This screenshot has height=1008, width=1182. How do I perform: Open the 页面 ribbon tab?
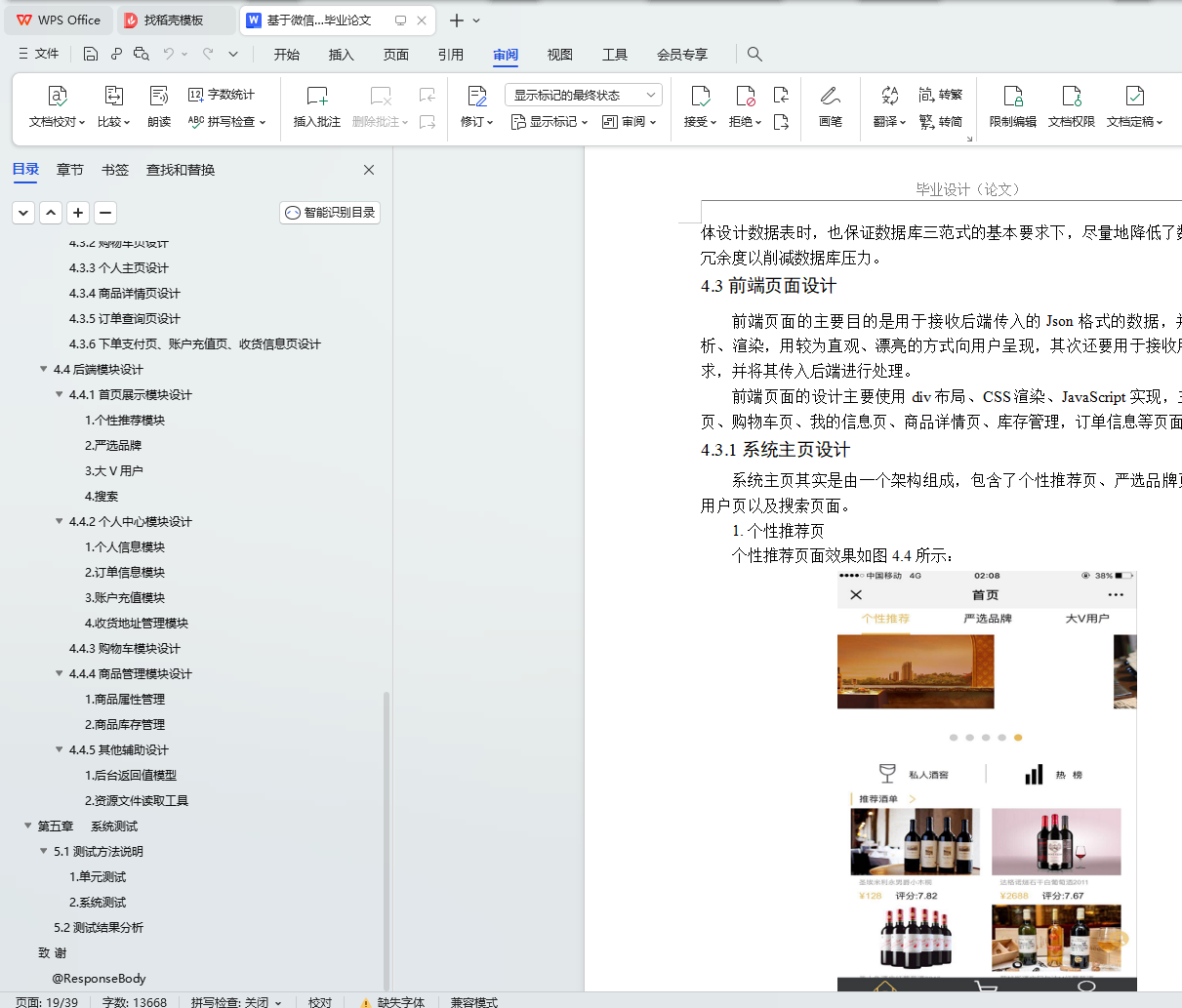coord(396,55)
